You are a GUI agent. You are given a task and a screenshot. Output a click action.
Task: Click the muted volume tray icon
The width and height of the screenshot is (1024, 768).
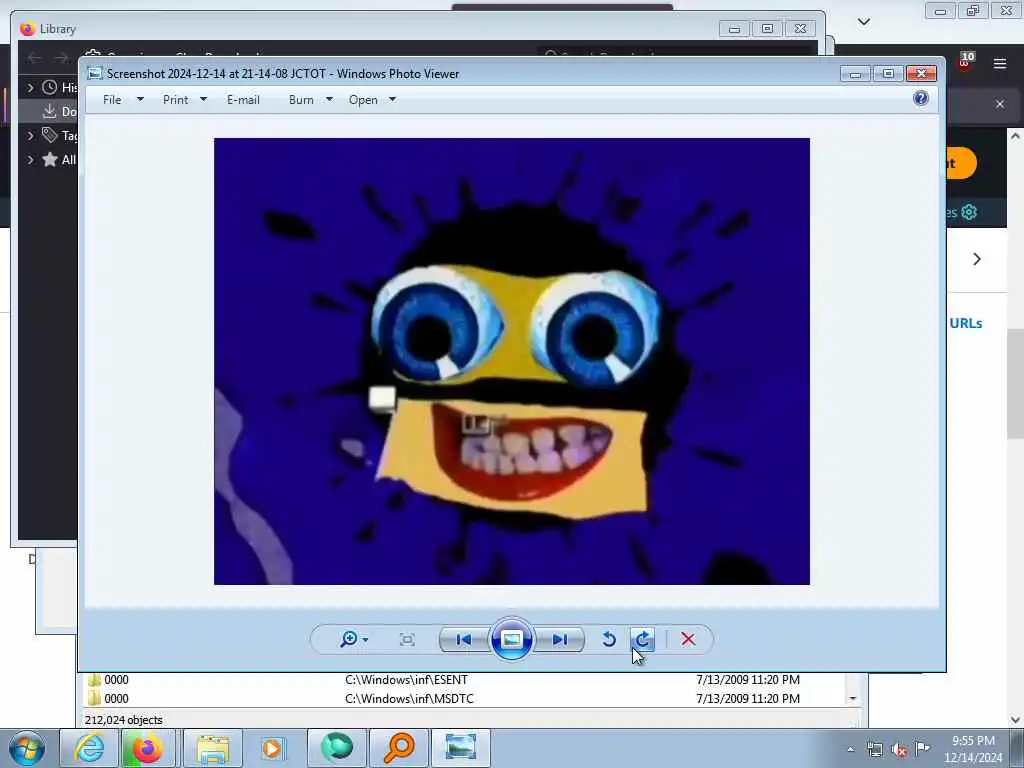tap(899, 750)
